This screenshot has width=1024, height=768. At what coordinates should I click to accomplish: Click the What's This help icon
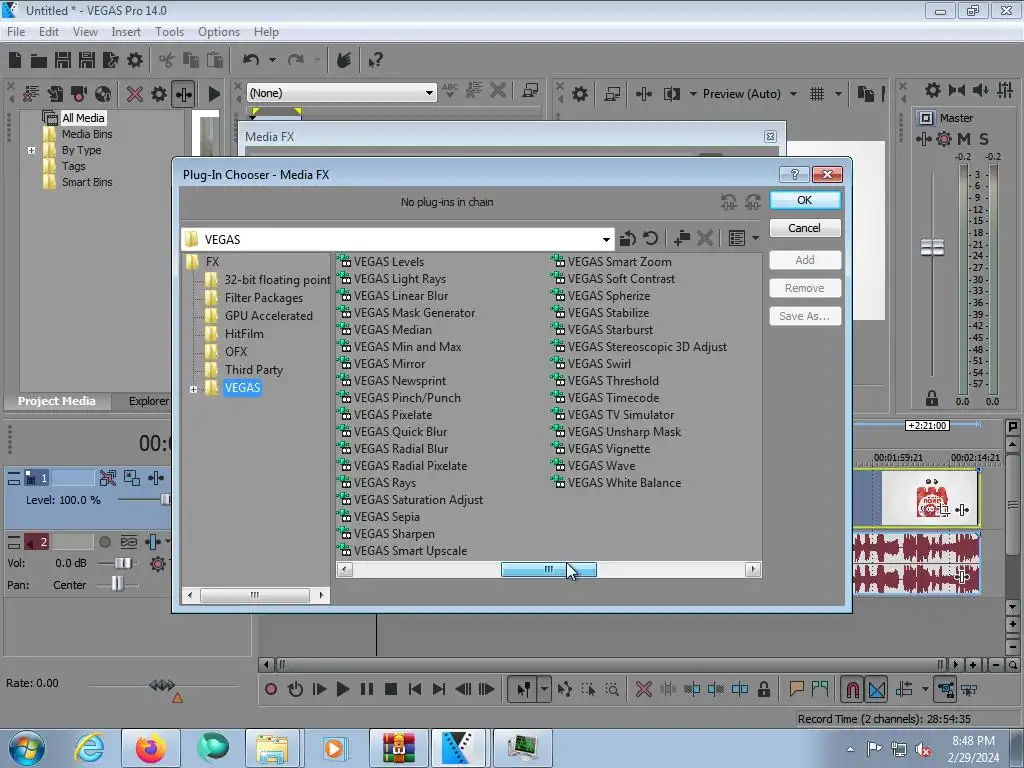tap(376, 60)
